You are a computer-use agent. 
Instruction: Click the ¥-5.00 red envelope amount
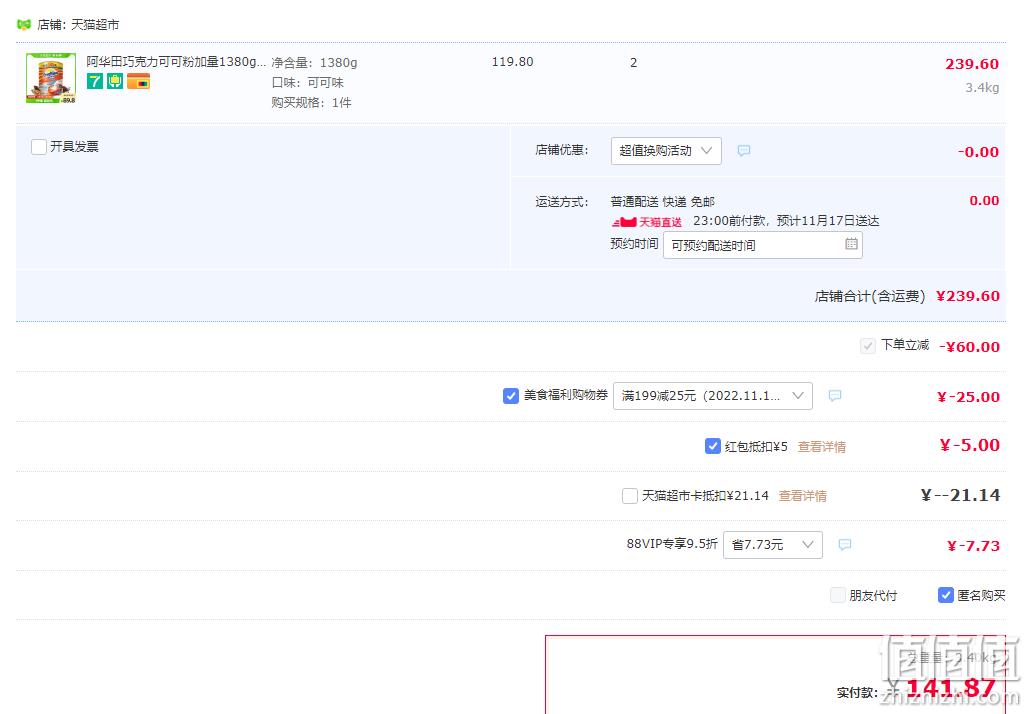(970, 446)
